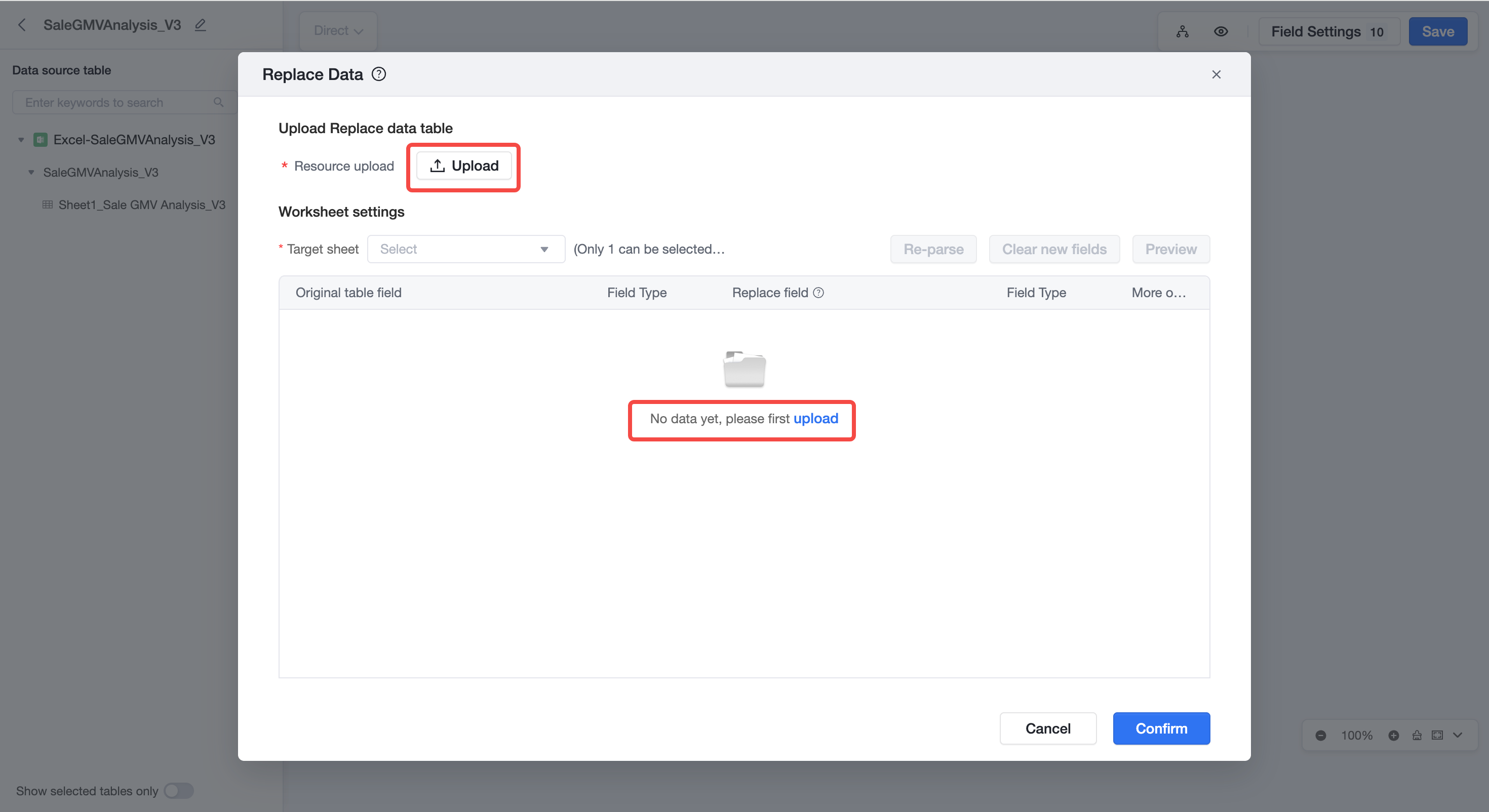Collapse the Excel-SaleGMVAnalysis_V3 tree node
Image resolution: width=1489 pixels, height=812 pixels.
(21, 140)
